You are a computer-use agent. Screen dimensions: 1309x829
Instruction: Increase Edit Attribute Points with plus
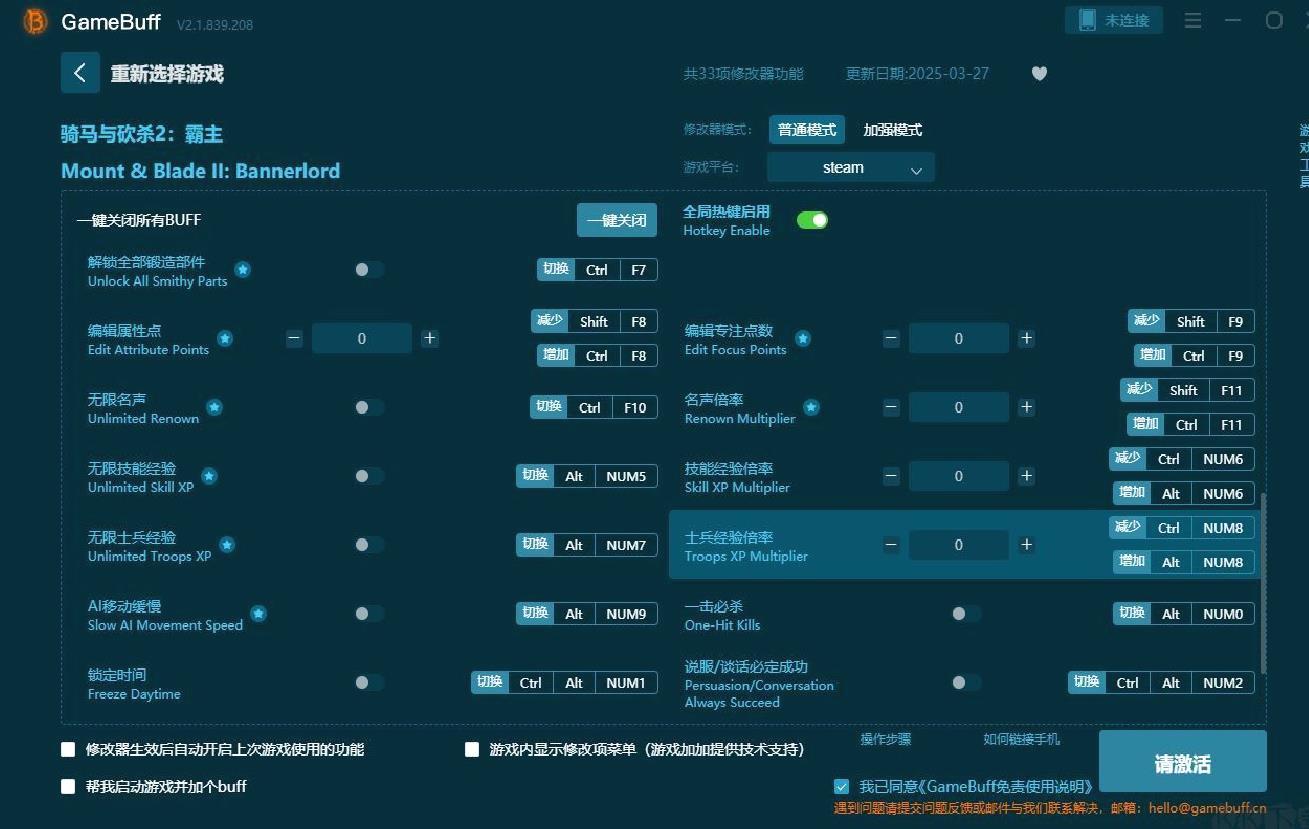click(x=430, y=338)
